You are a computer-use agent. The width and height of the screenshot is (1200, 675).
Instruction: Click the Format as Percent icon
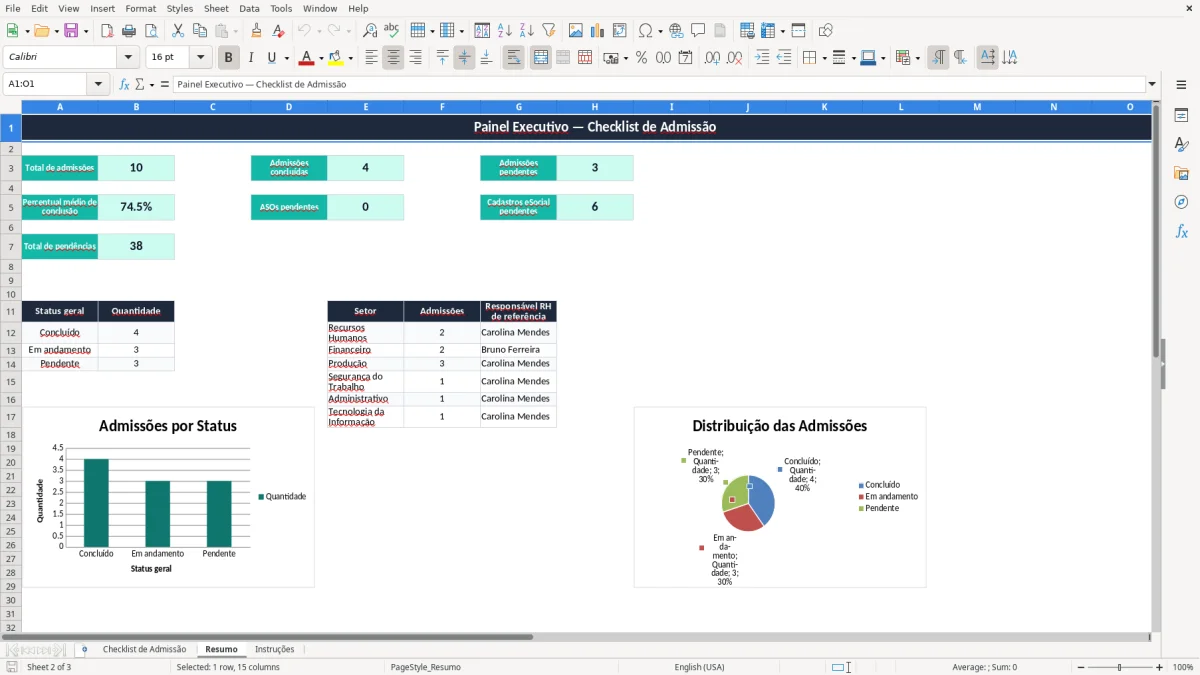642,58
